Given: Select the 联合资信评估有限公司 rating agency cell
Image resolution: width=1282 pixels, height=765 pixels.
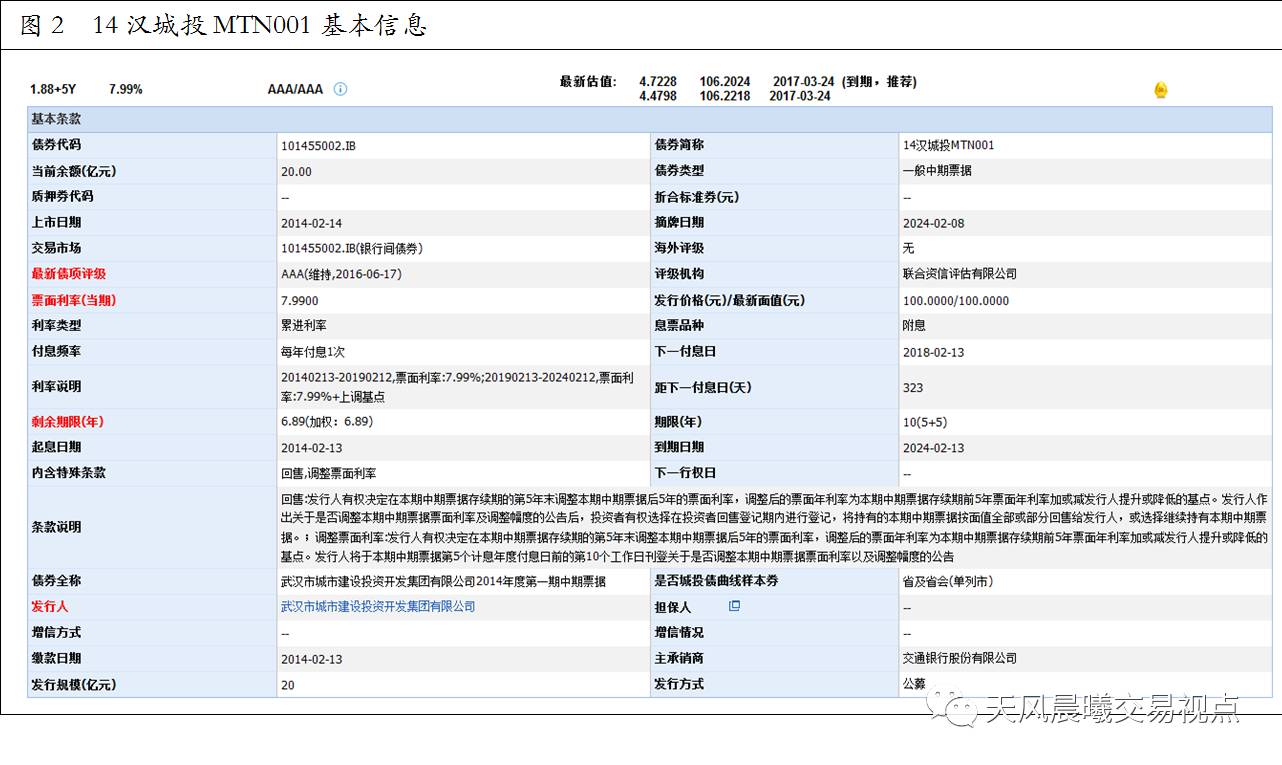Looking at the screenshot, I should (x=961, y=274).
